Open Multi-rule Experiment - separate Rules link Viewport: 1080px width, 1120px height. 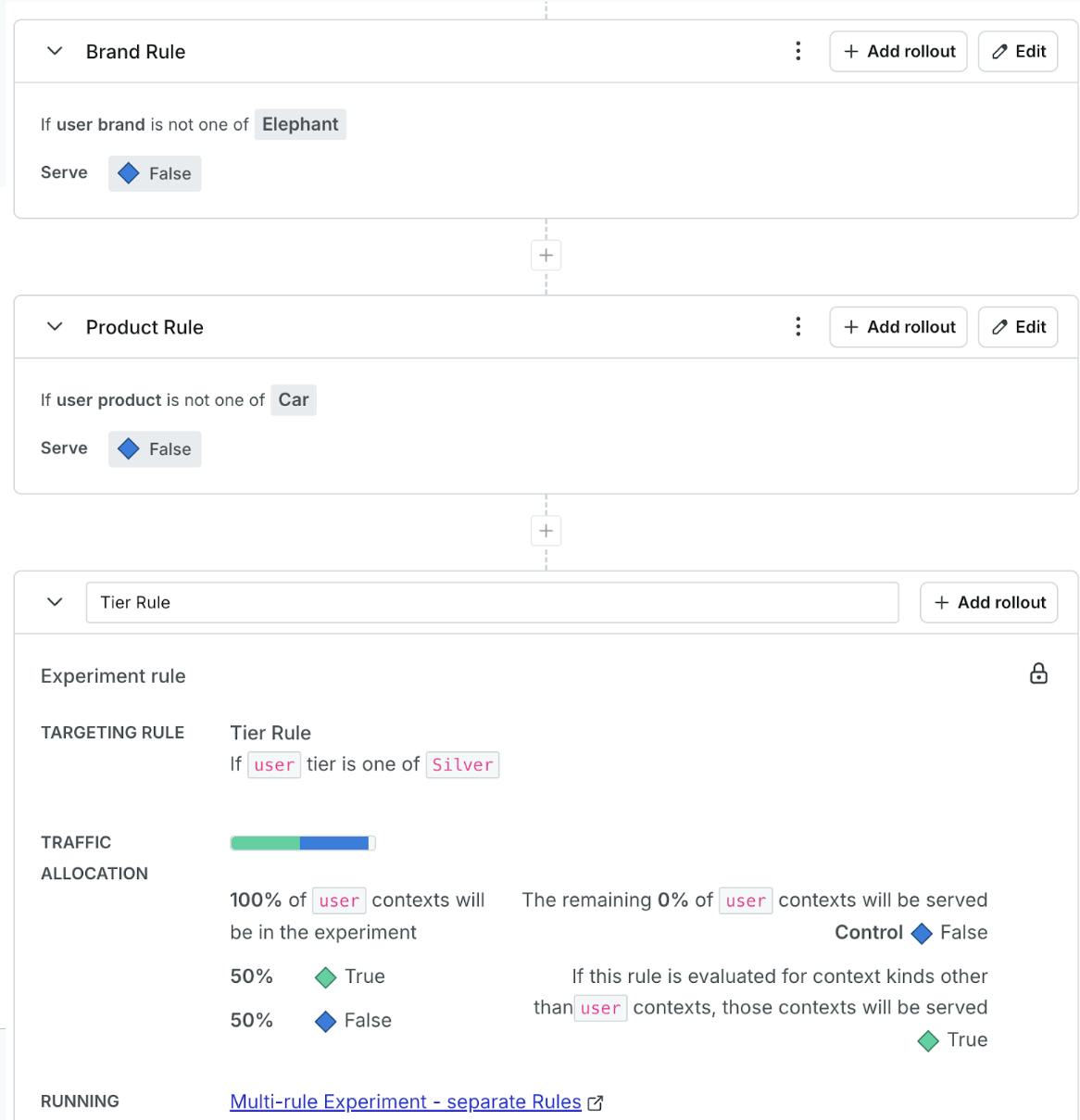point(405,1101)
